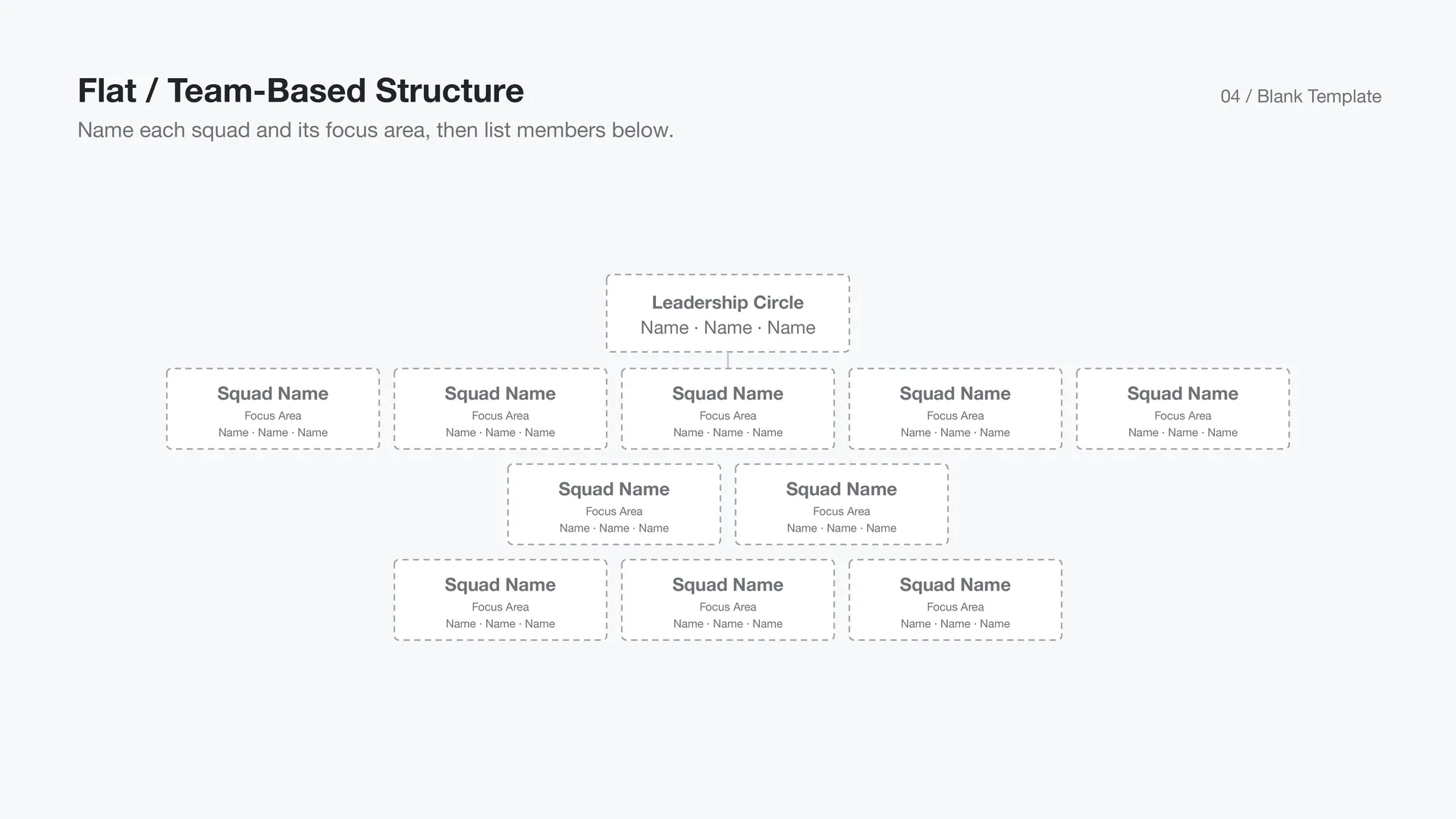Select the leftmost Squad Name box in first row

(273, 409)
